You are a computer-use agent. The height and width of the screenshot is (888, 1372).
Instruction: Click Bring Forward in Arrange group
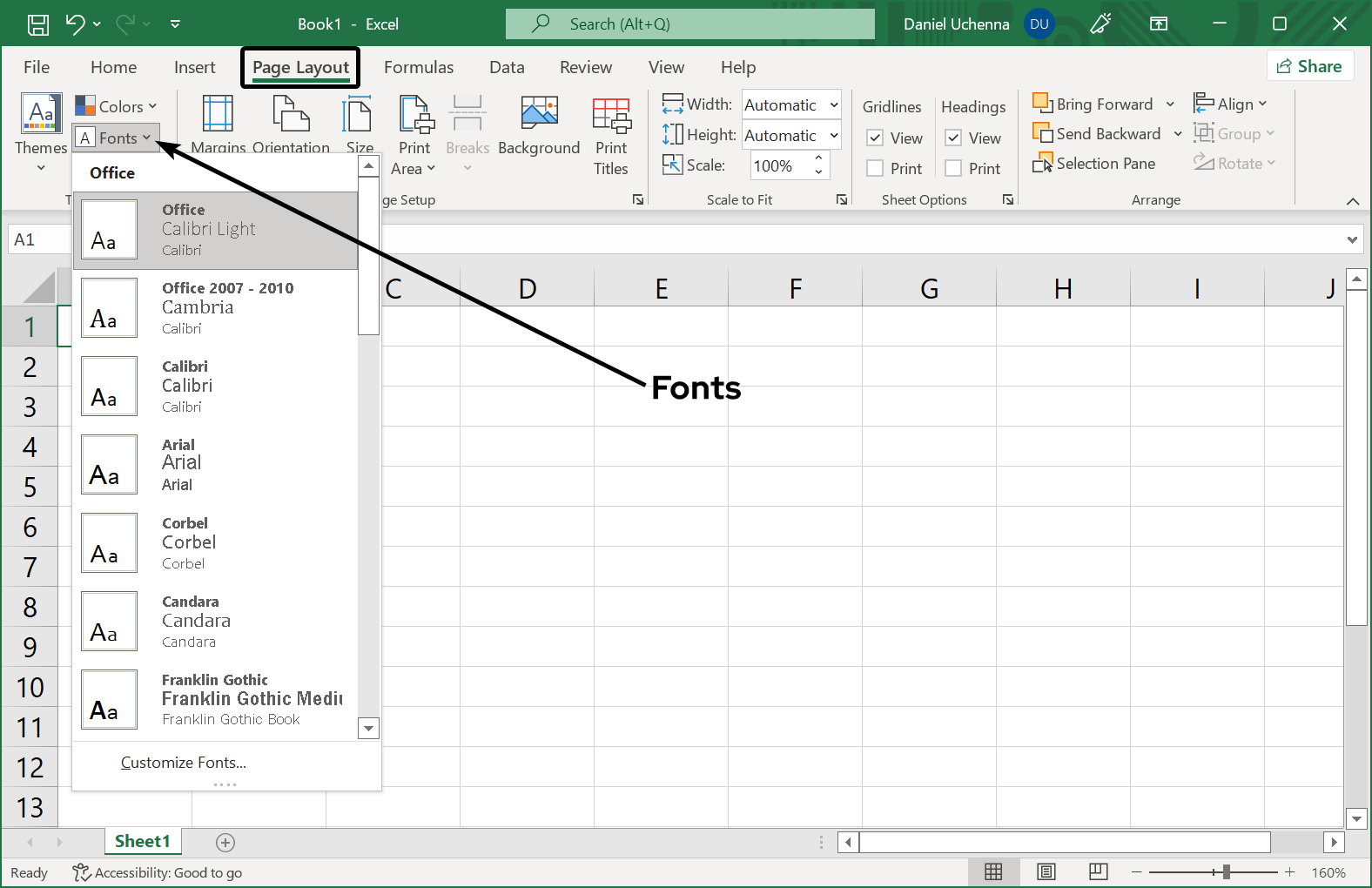(x=1093, y=104)
